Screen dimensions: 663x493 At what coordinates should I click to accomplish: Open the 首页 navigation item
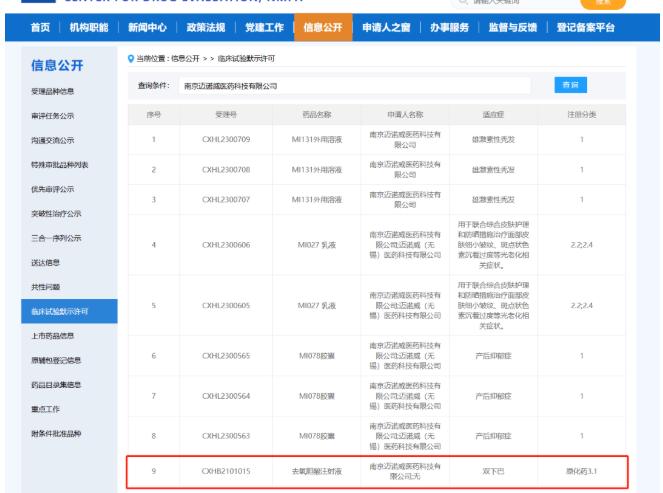(x=40, y=27)
